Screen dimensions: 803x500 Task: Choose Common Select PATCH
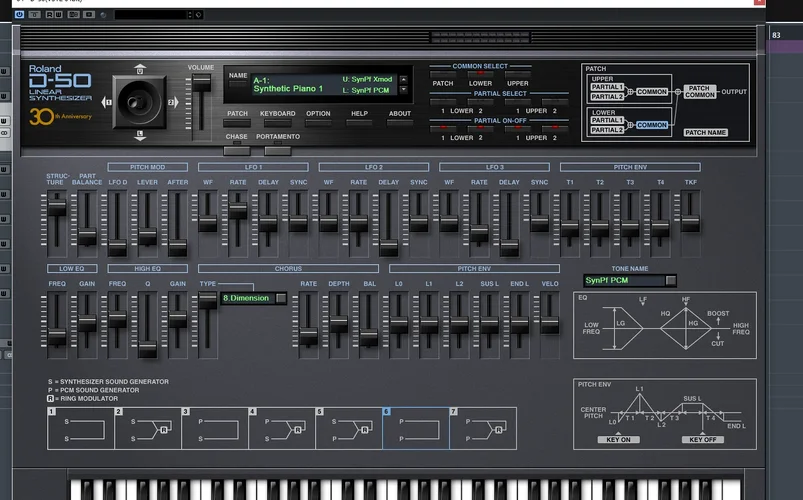tap(443, 74)
